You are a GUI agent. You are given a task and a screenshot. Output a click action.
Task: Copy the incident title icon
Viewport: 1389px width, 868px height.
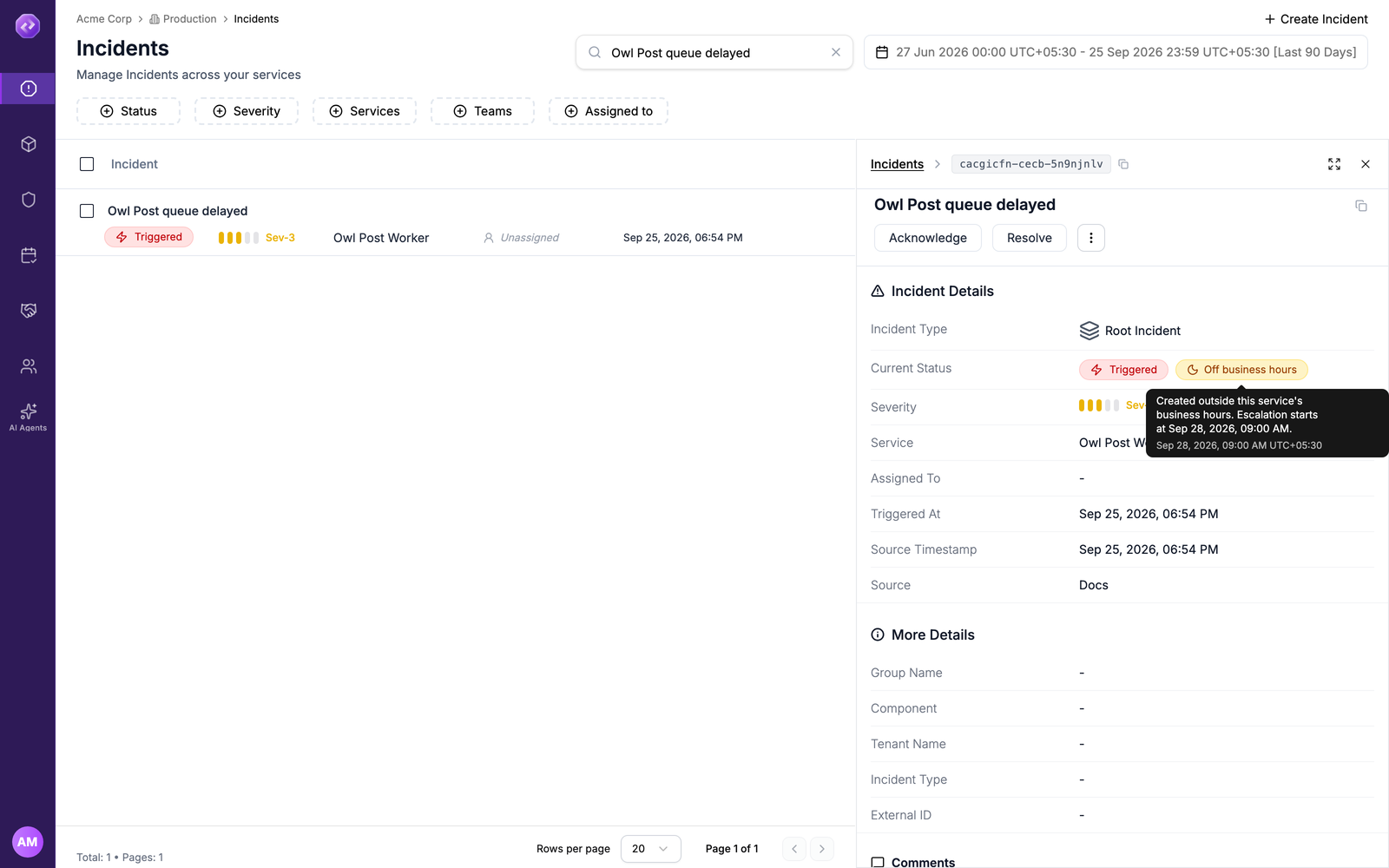[1361, 206]
